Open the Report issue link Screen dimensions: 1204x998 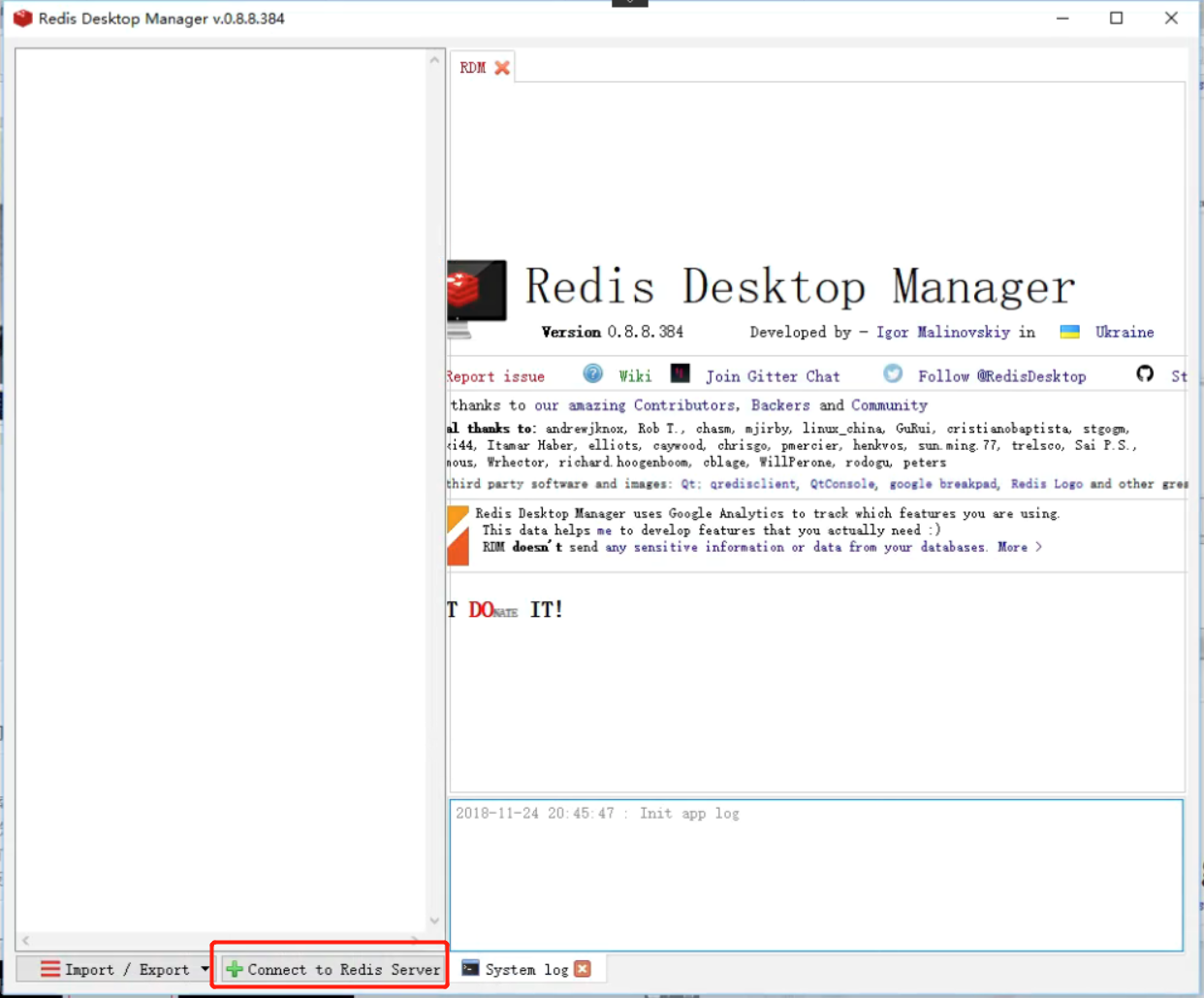(495, 376)
